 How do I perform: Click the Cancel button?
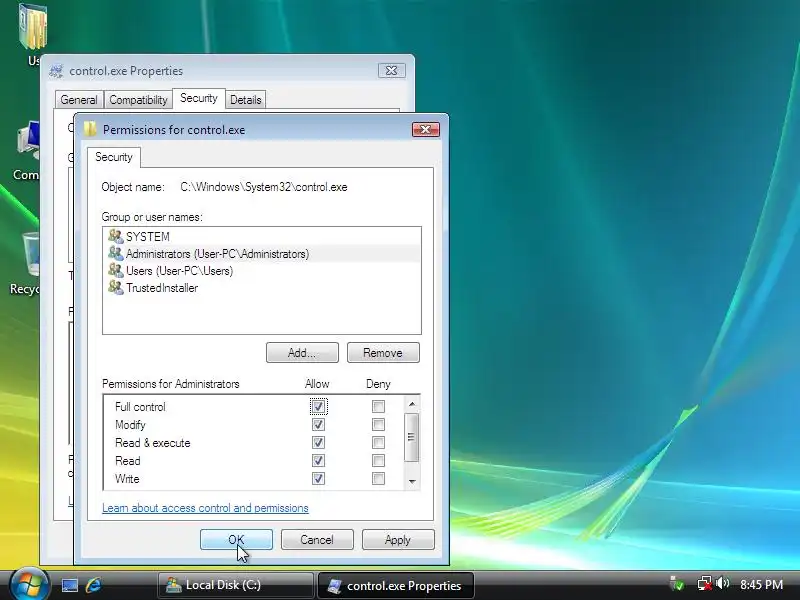tap(317, 539)
